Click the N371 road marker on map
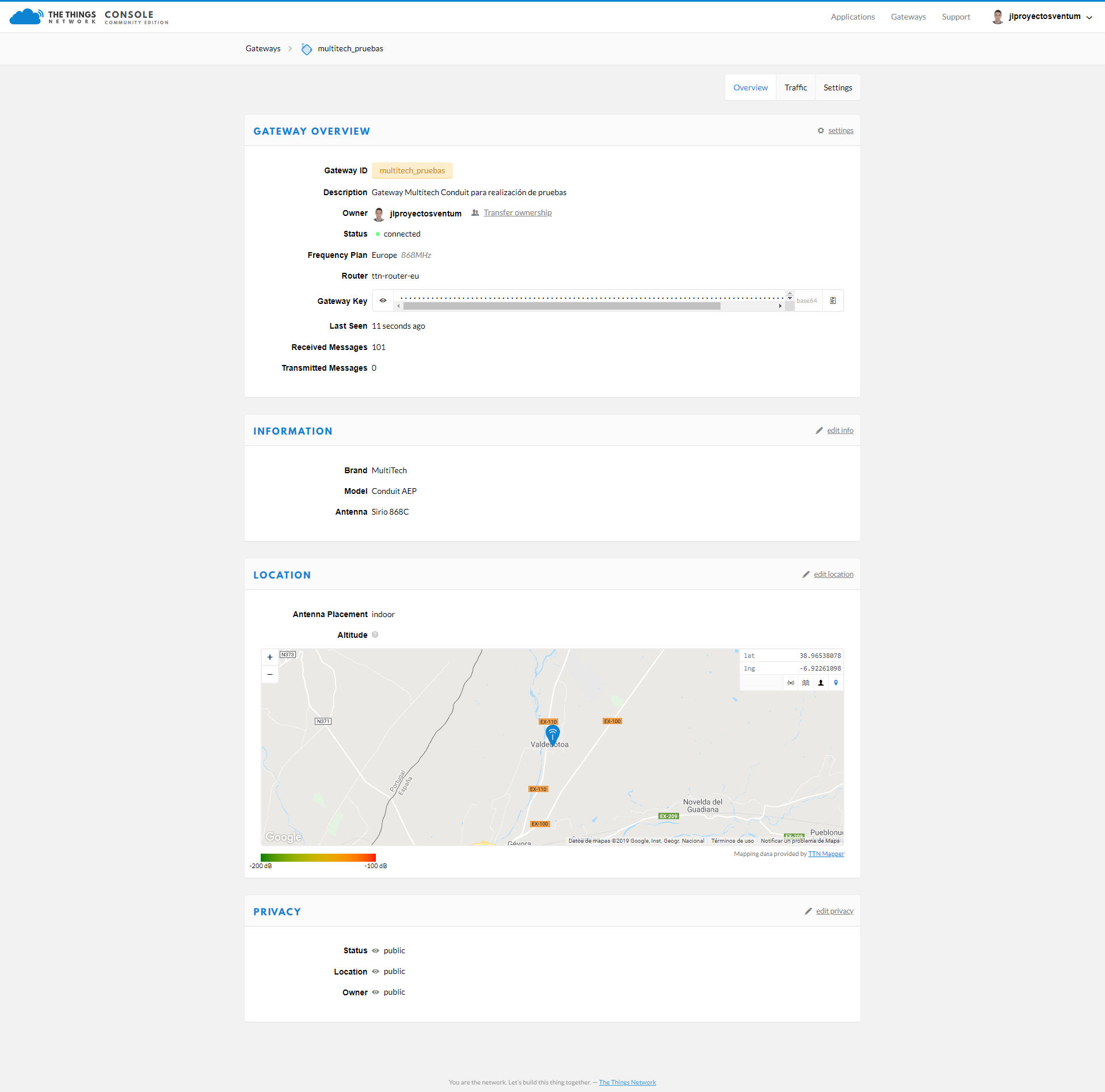 coord(323,721)
